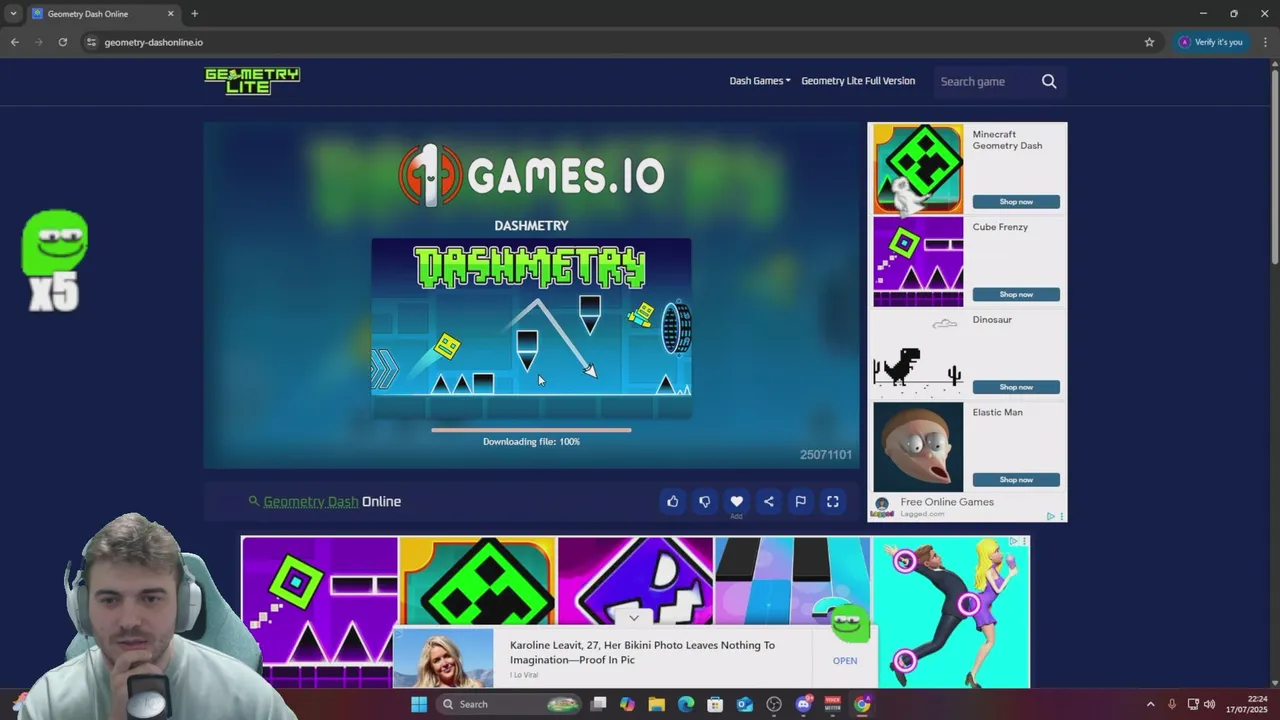Shop now for Cube Frenzy

[x=1016, y=294]
